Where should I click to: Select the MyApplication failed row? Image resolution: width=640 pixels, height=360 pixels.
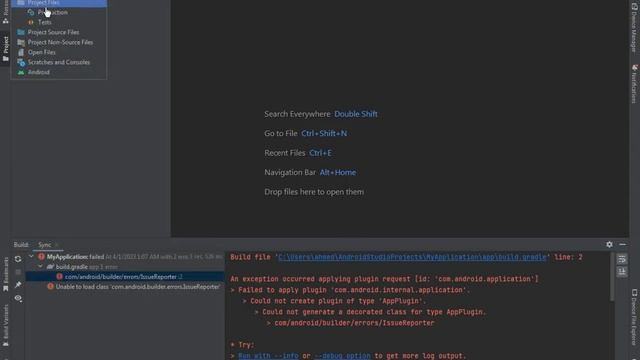pyautogui.click(x=125, y=257)
